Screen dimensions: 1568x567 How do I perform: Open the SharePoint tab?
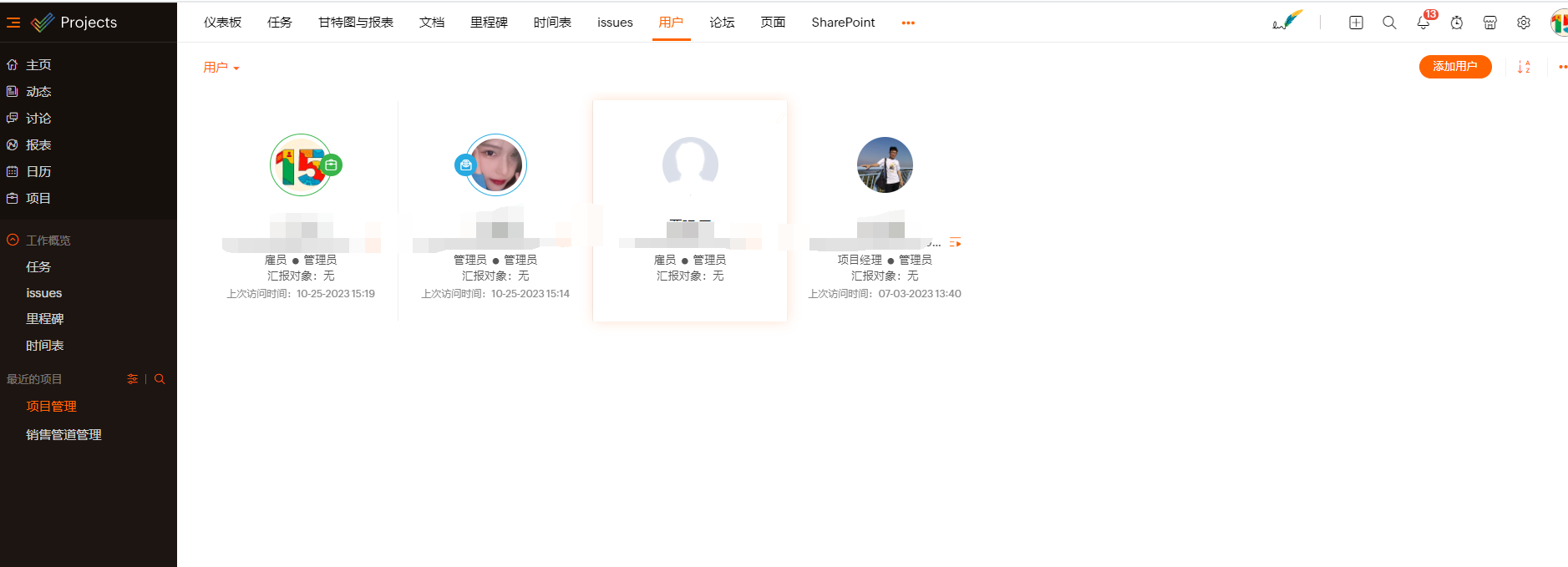coord(843,23)
